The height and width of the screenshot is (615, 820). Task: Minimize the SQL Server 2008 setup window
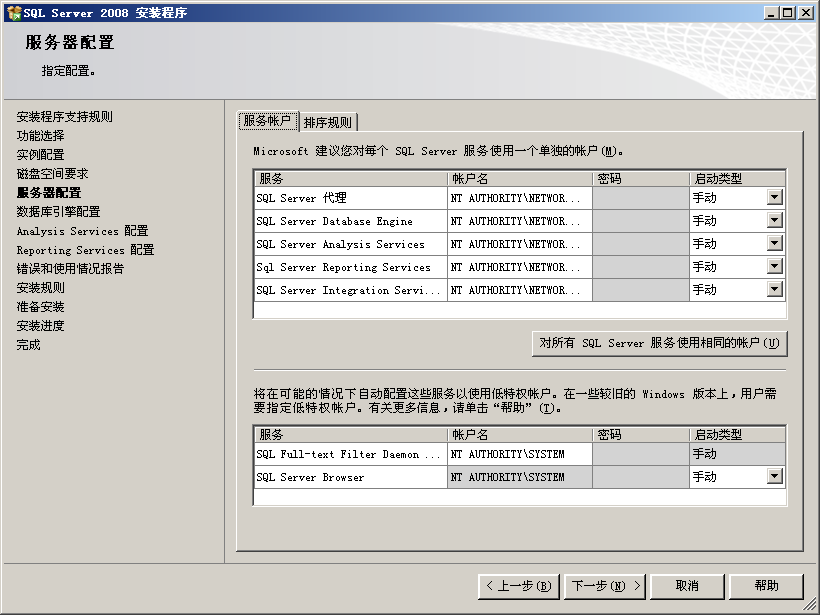(771, 13)
